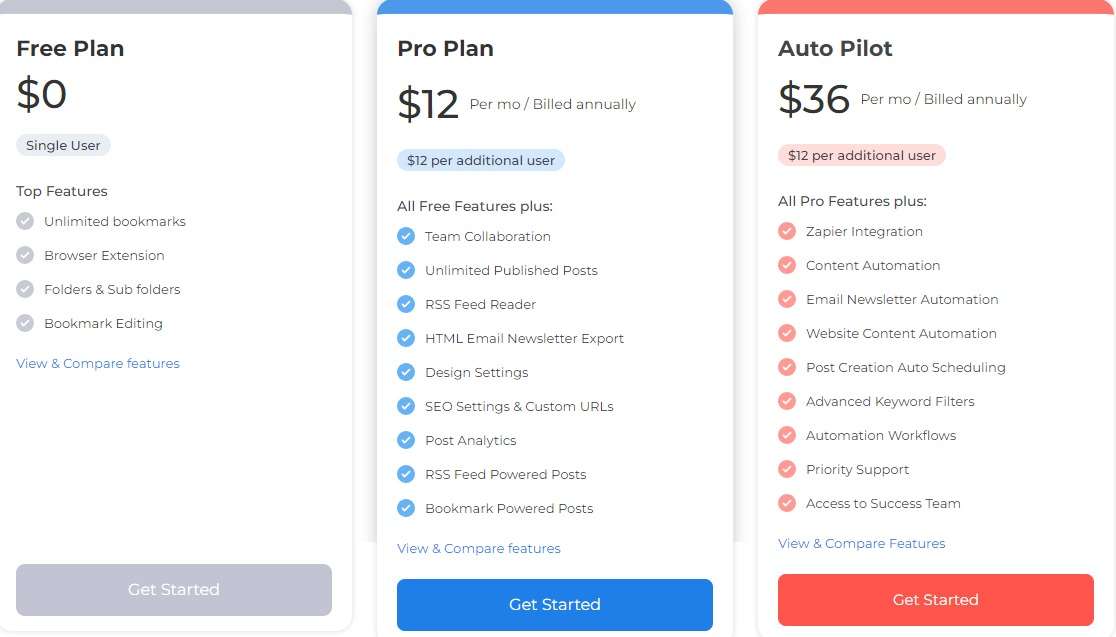Select the Priority Support check icon

coord(787,469)
